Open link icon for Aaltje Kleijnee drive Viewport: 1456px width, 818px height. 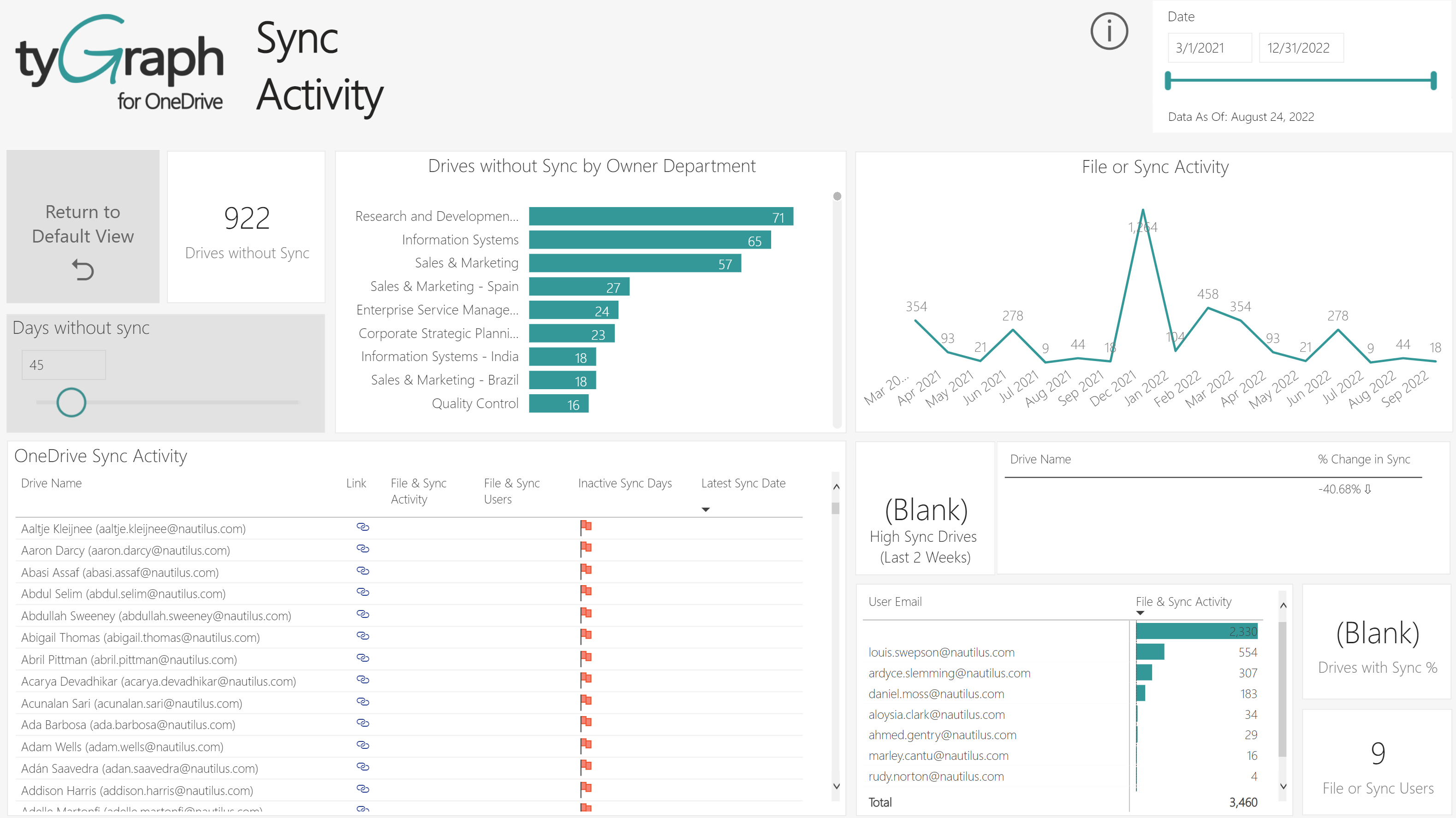pyautogui.click(x=363, y=527)
